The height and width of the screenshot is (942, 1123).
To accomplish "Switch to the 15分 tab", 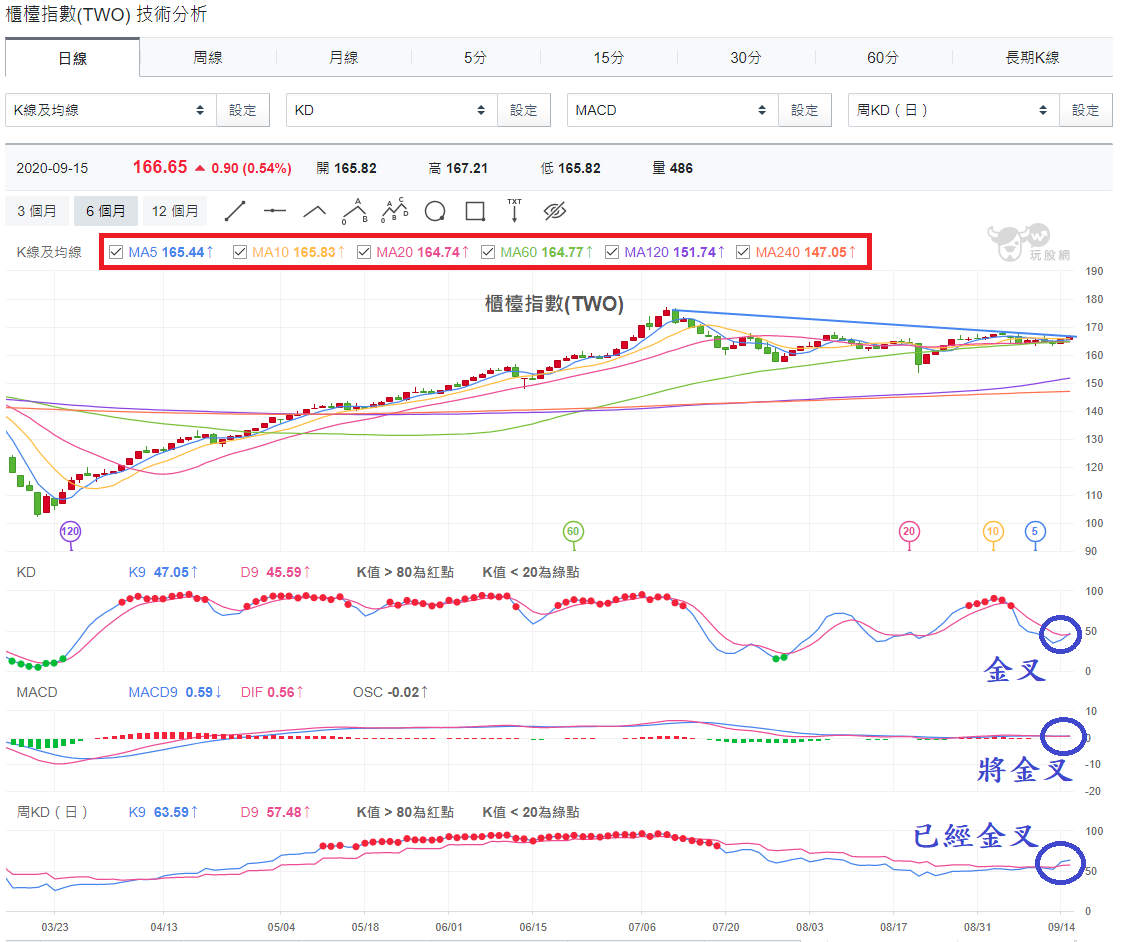I will coord(608,57).
